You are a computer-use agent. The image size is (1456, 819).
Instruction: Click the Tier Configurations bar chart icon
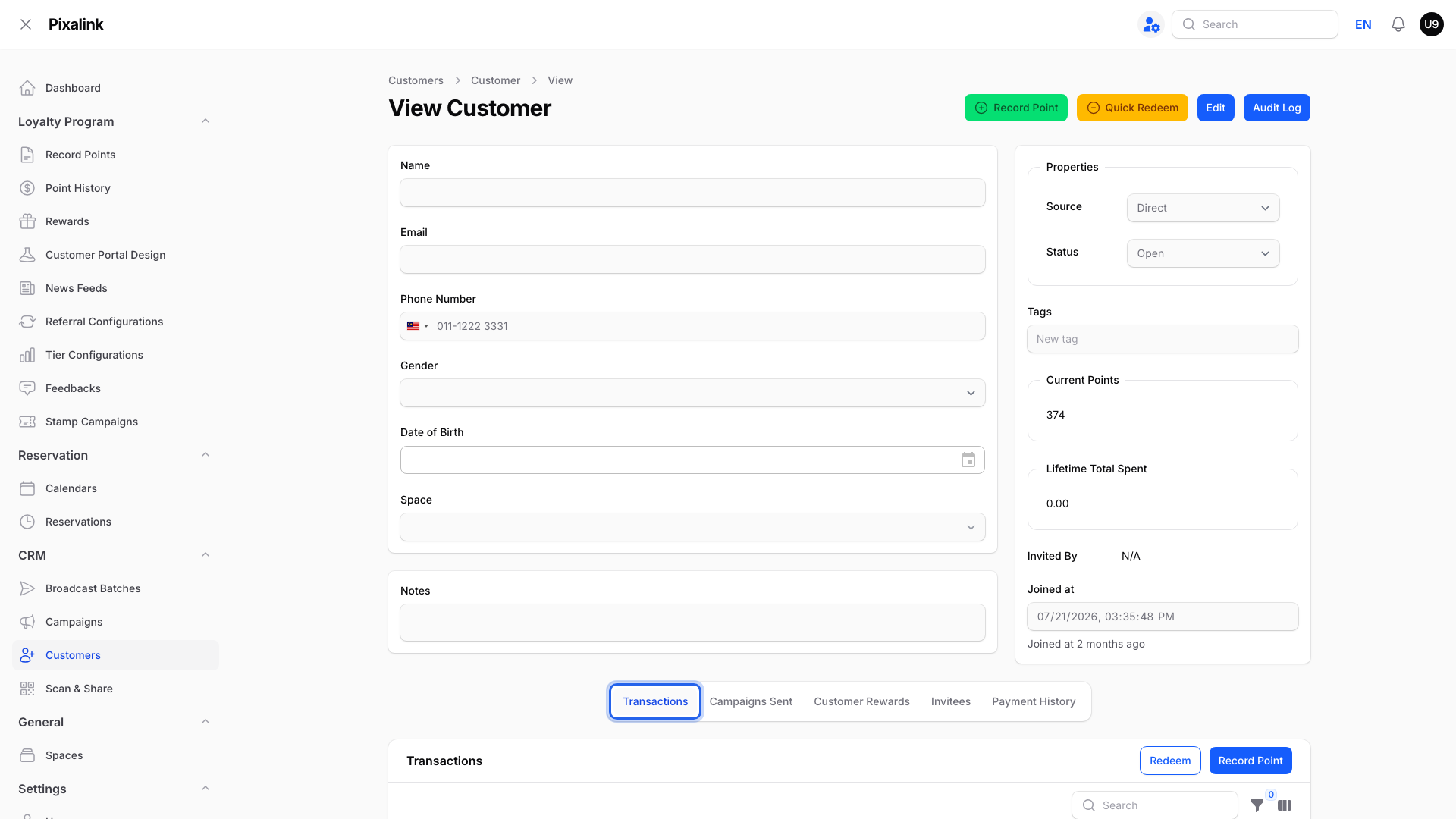pyautogui.click(x=27, y=355)
